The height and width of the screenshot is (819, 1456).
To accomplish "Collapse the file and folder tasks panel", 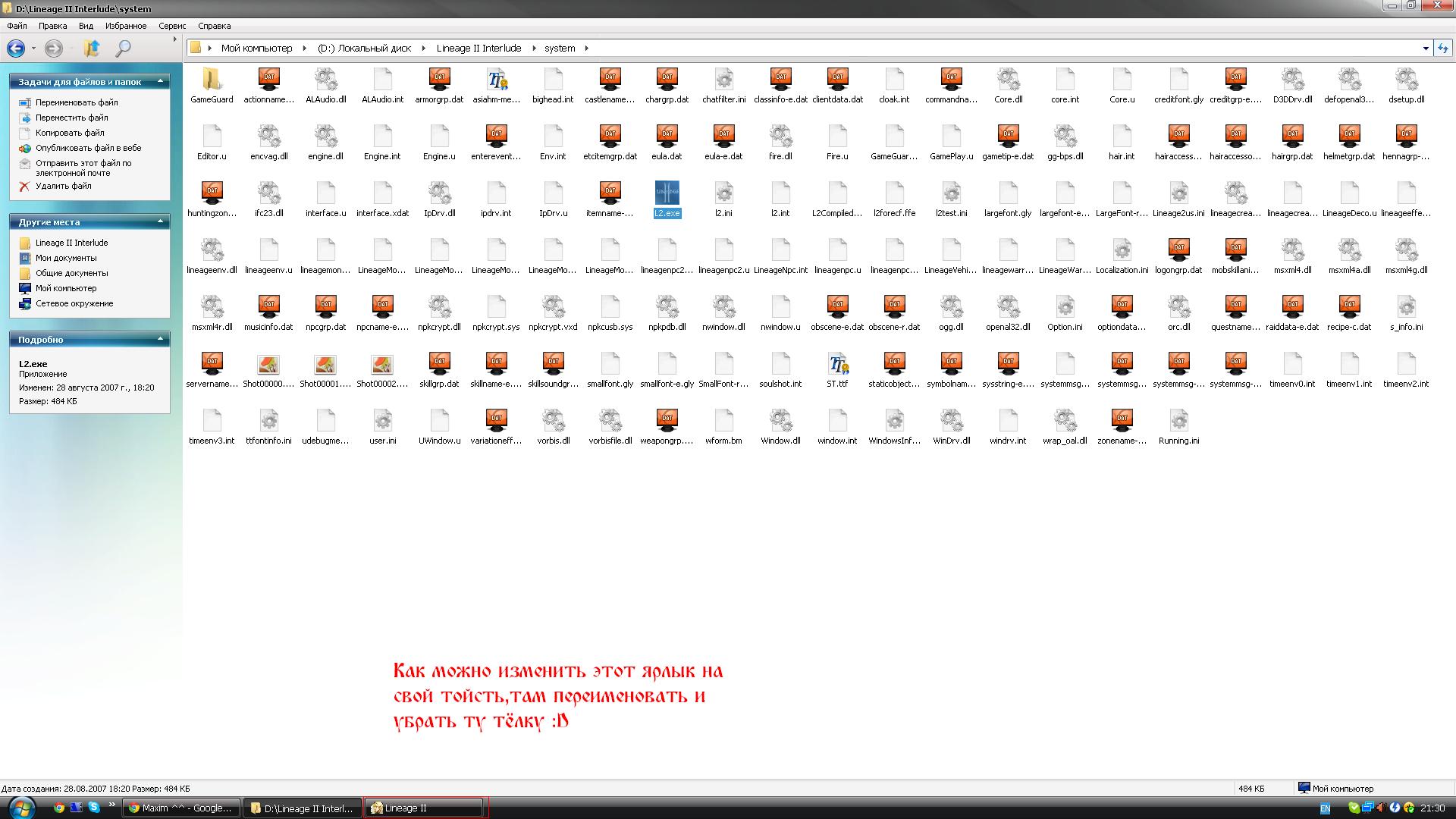I will [x=160, y=81].
